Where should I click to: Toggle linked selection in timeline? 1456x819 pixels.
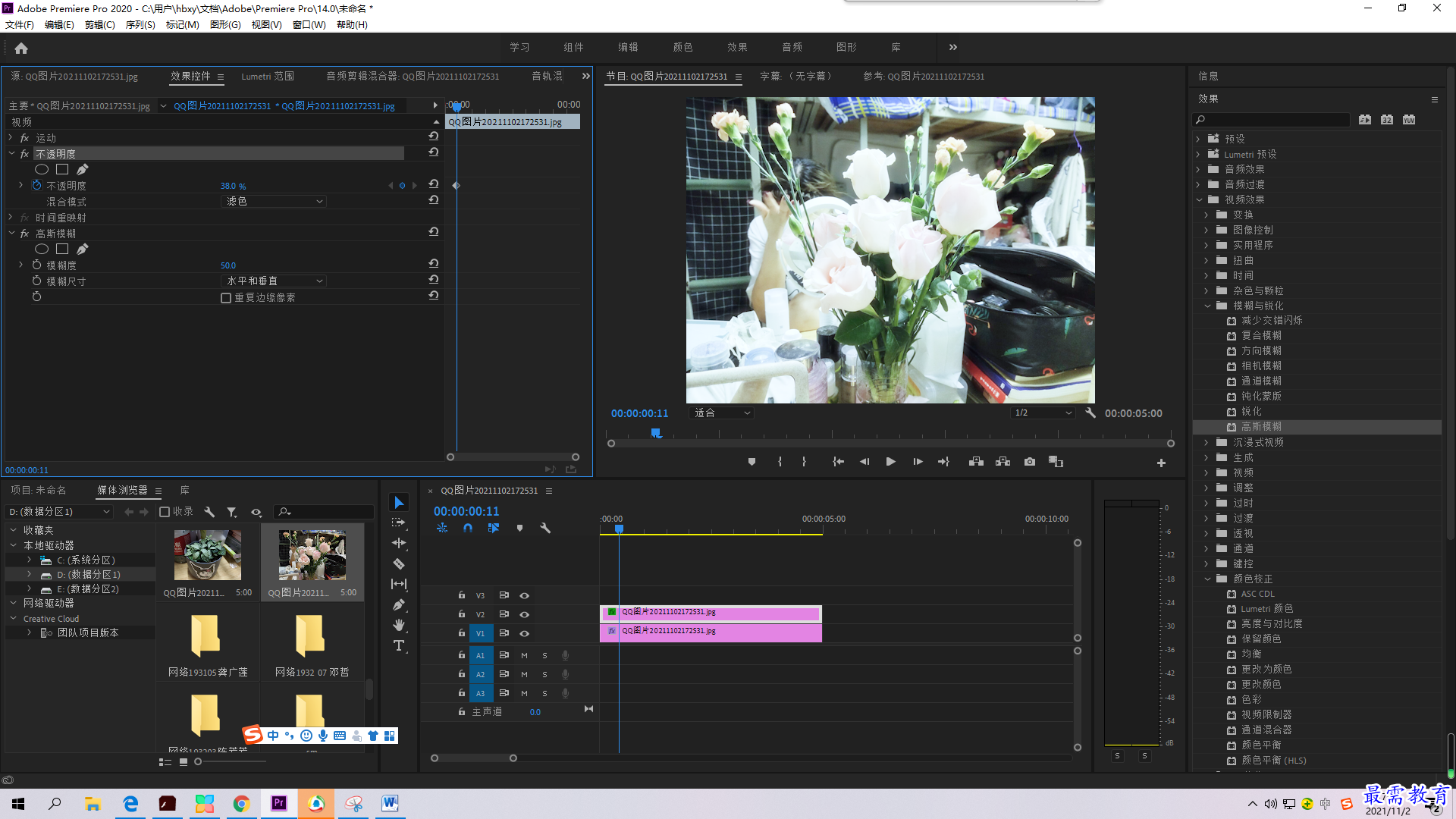click(x=494, y=528)
